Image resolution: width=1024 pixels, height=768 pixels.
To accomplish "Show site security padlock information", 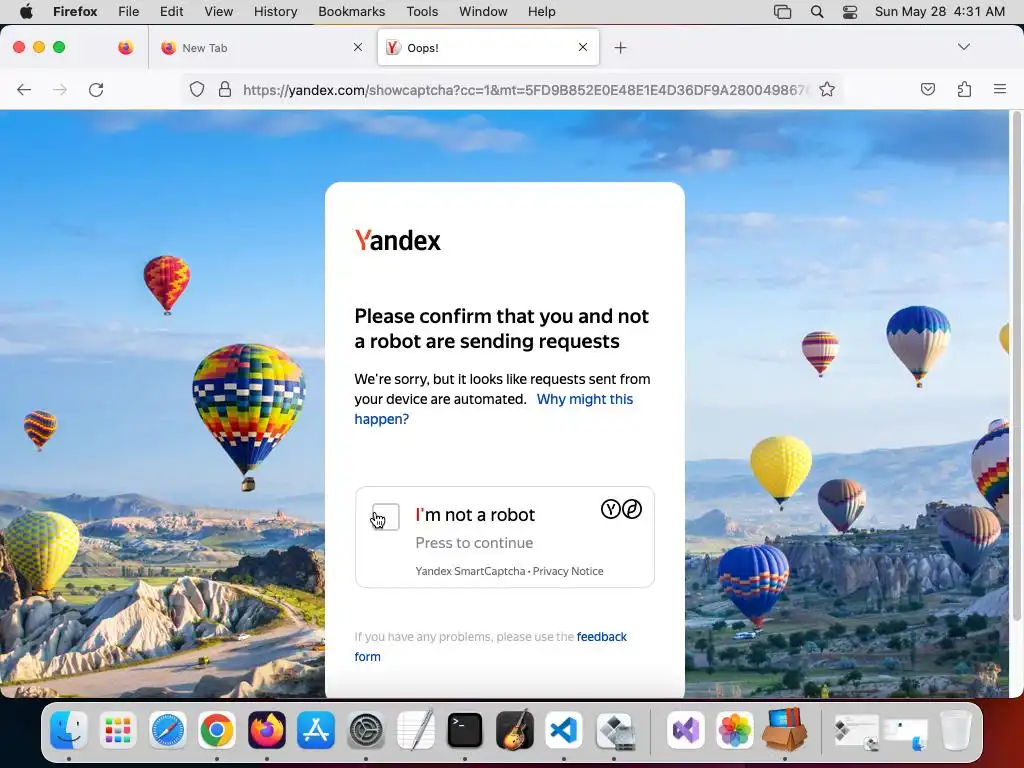I will click(225, 89).
